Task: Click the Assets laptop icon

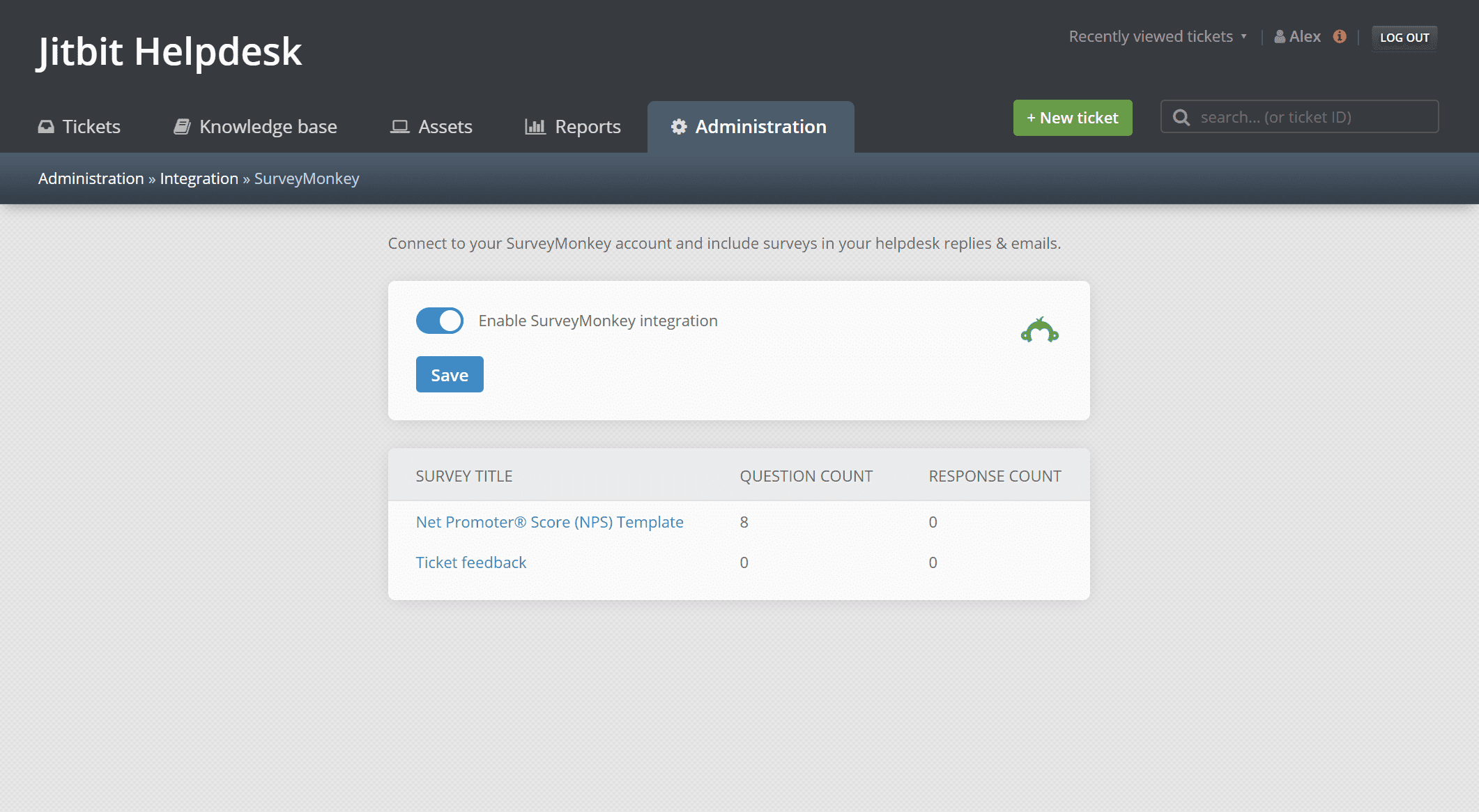Action: (399, 127)
